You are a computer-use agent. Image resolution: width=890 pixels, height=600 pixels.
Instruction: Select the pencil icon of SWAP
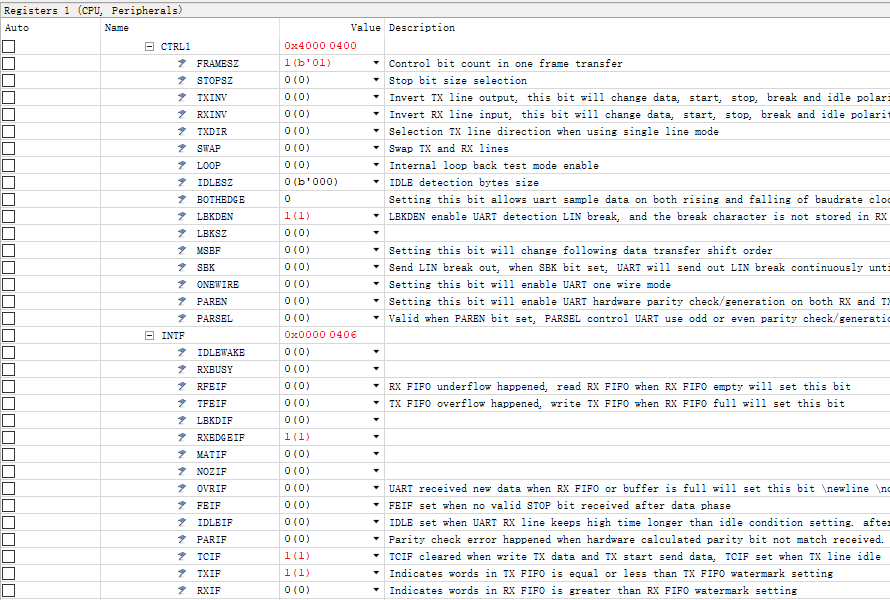(x=182, y=148)
